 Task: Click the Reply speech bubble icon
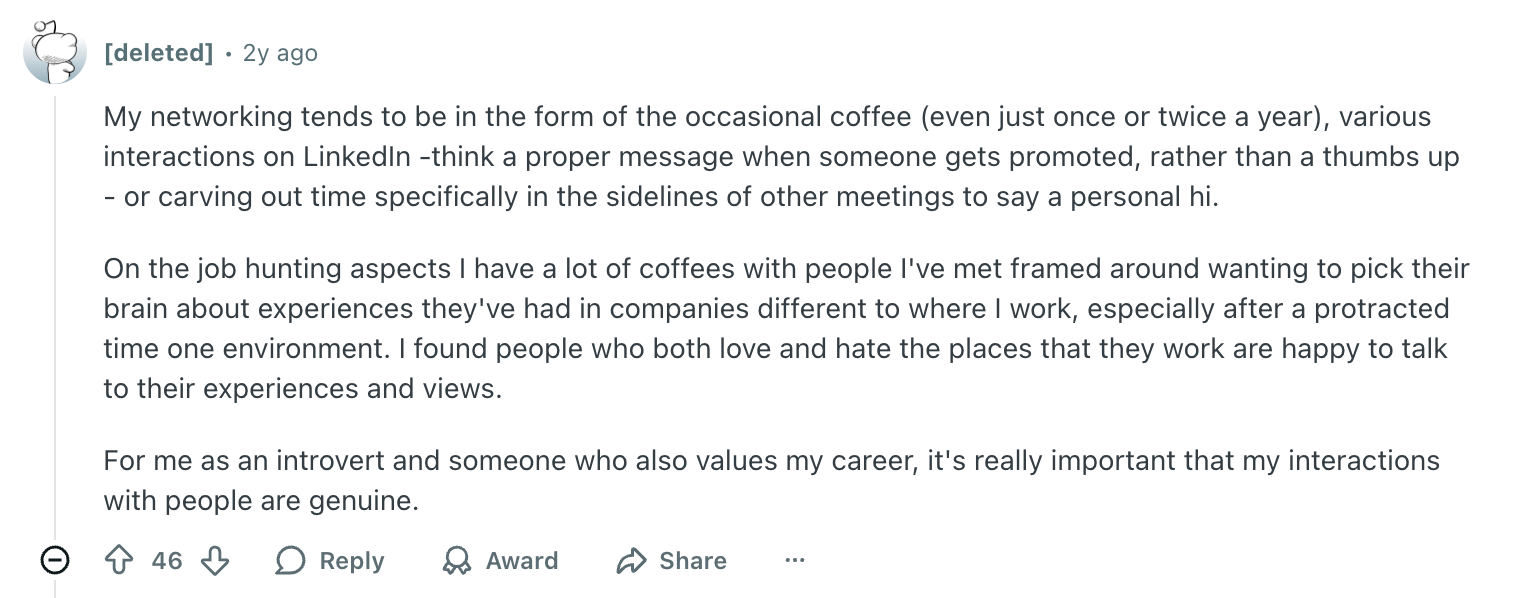tap(290, 561)
